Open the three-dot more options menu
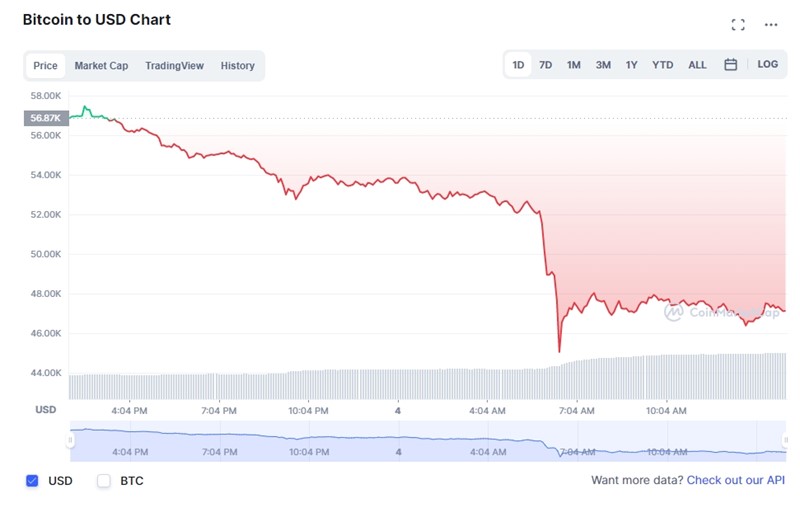Viewport: 800px width, 508px height. tap(771, 25)
